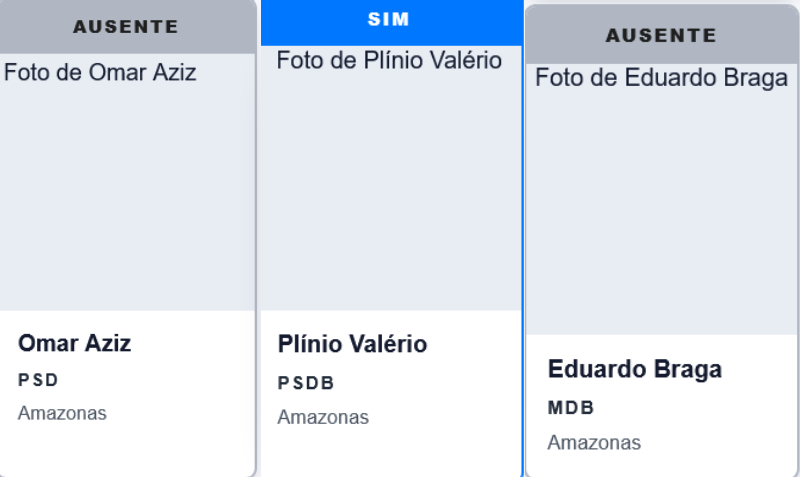Open the Plínio Valério name link
This screenshot has width=800, height=477.
click(352, 344)
